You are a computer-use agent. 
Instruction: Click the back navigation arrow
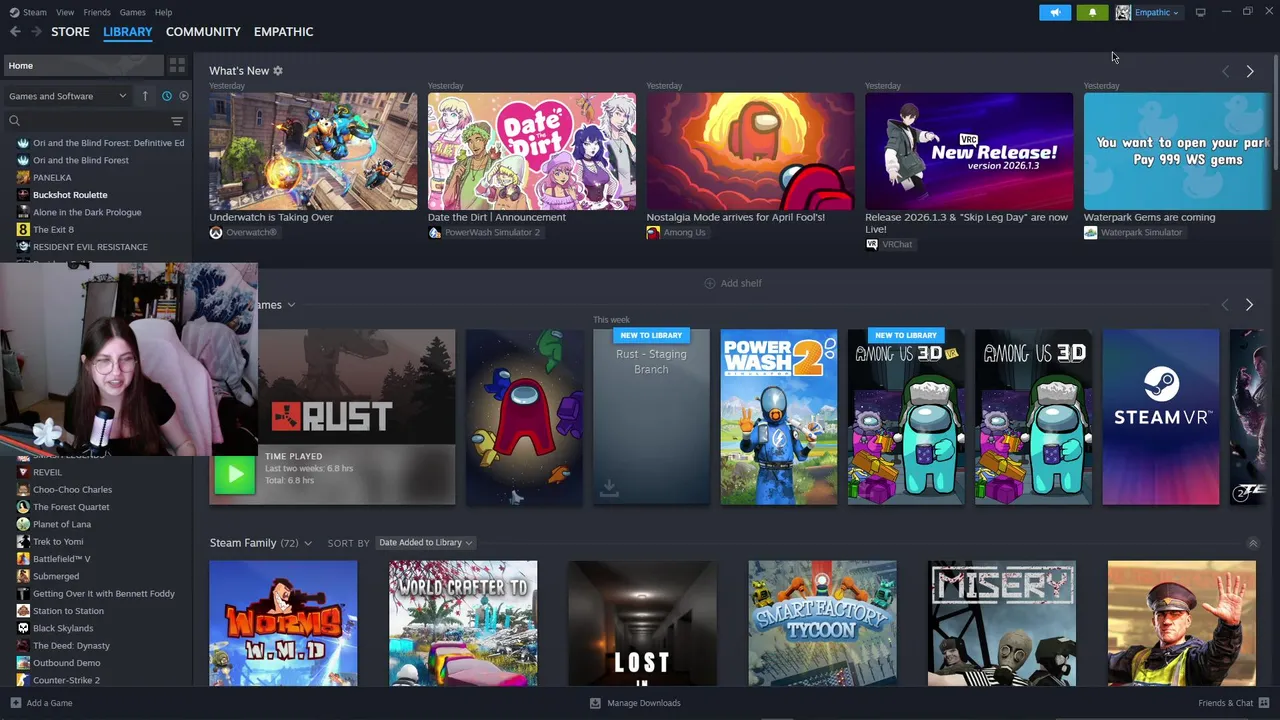tap(15, 32)
